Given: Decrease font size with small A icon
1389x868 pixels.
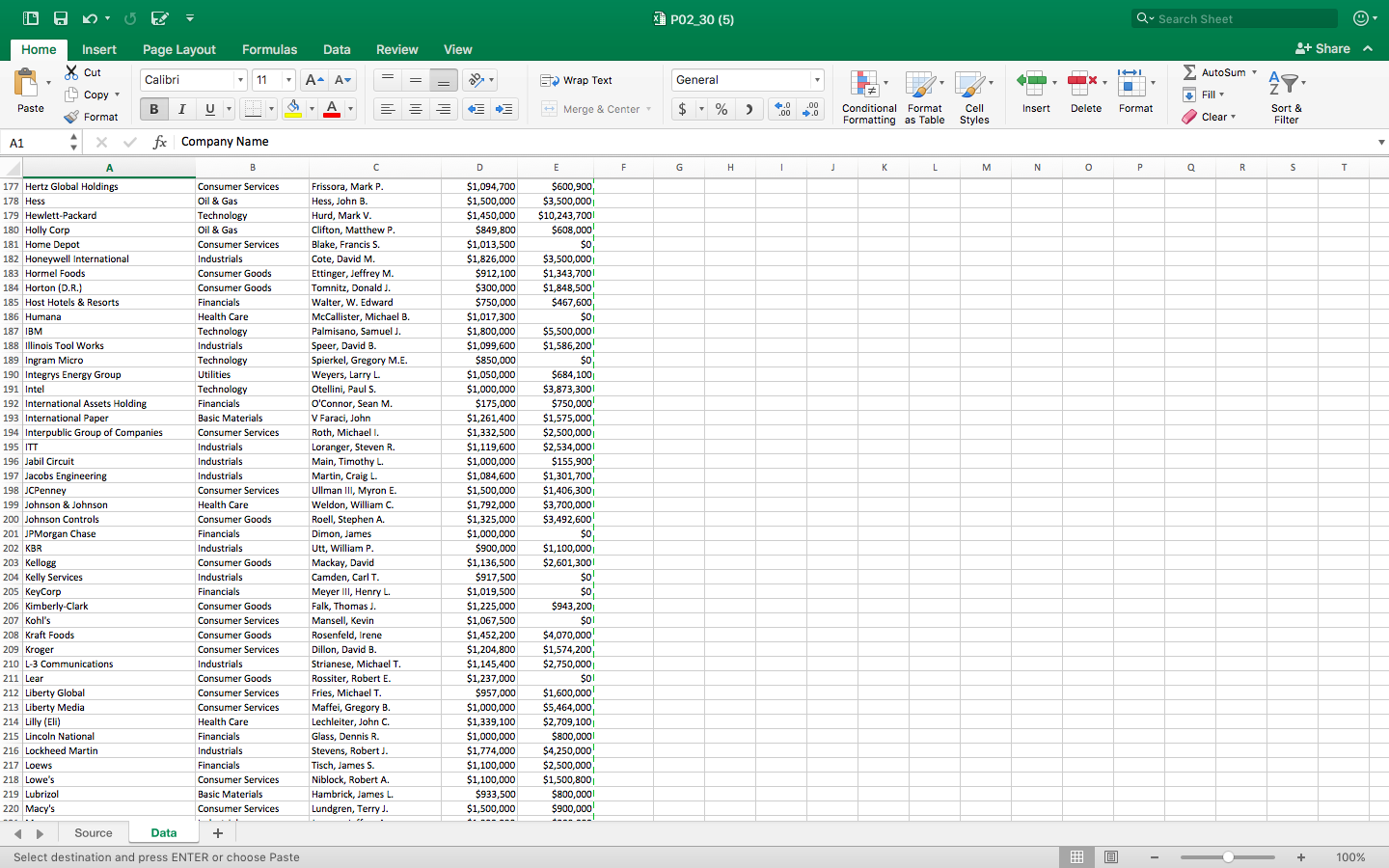Looking at the screenshot, I should pos(342,80).
